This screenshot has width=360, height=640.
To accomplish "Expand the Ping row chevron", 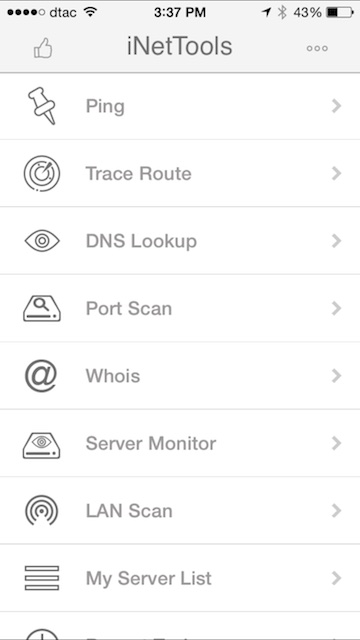I will [336, 106].
